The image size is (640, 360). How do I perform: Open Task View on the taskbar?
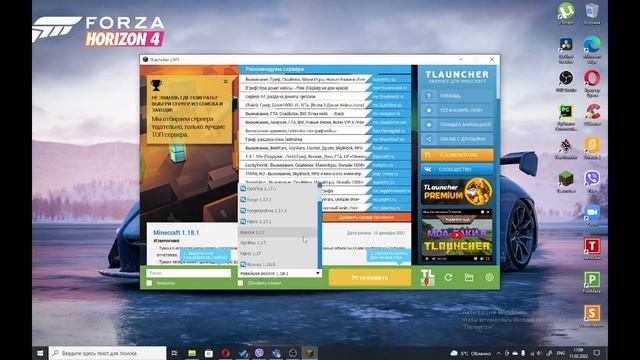click(x=175, y=353)
